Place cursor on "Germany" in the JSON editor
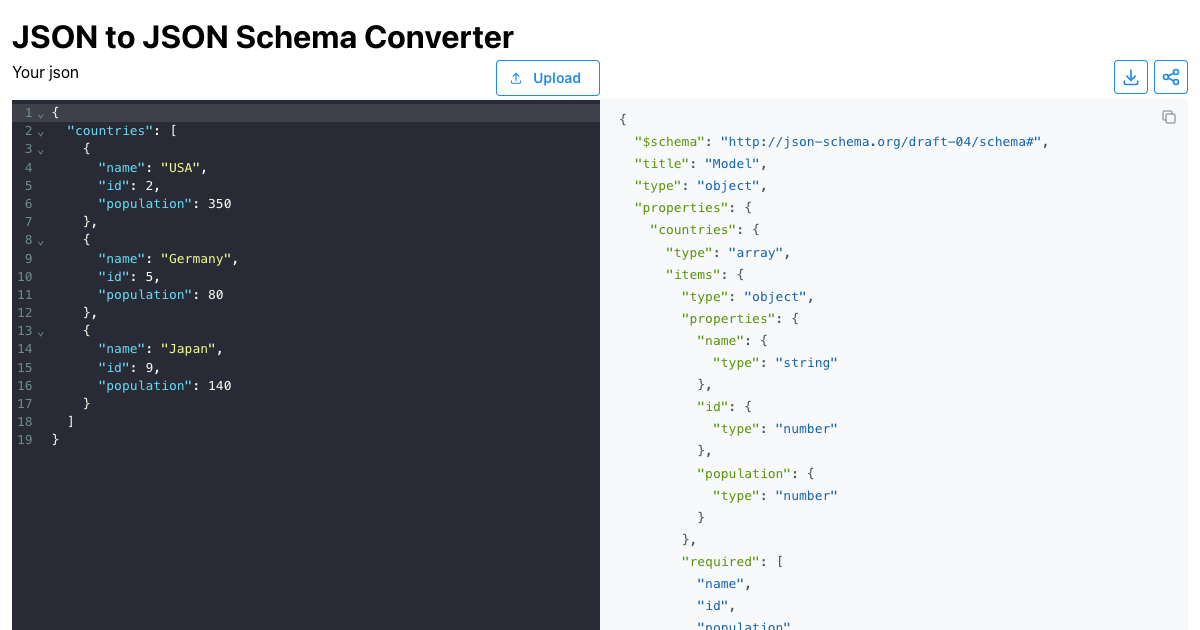1200x630 pixels. tap(196, 258)
